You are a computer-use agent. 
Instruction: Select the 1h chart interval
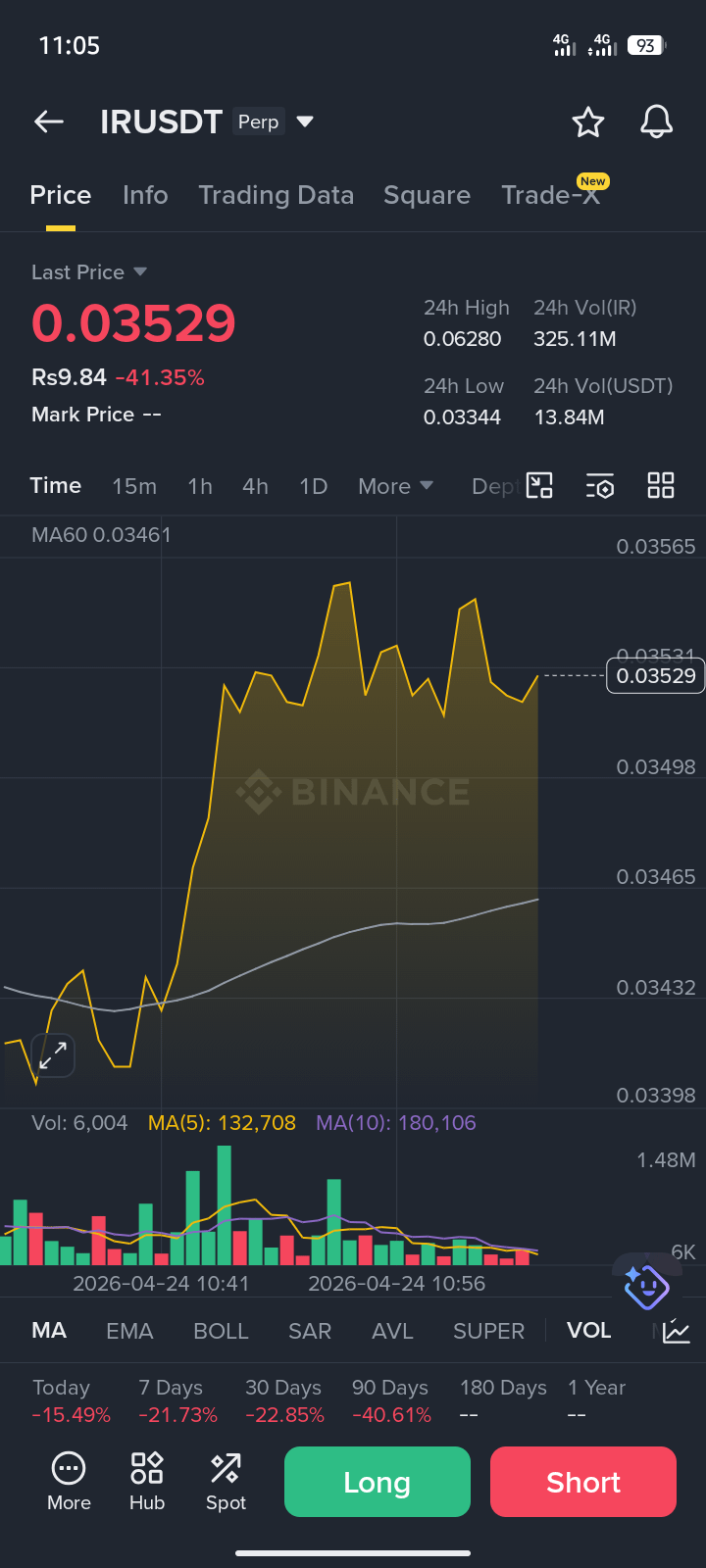pyautogui.click(x=200, y=486)
